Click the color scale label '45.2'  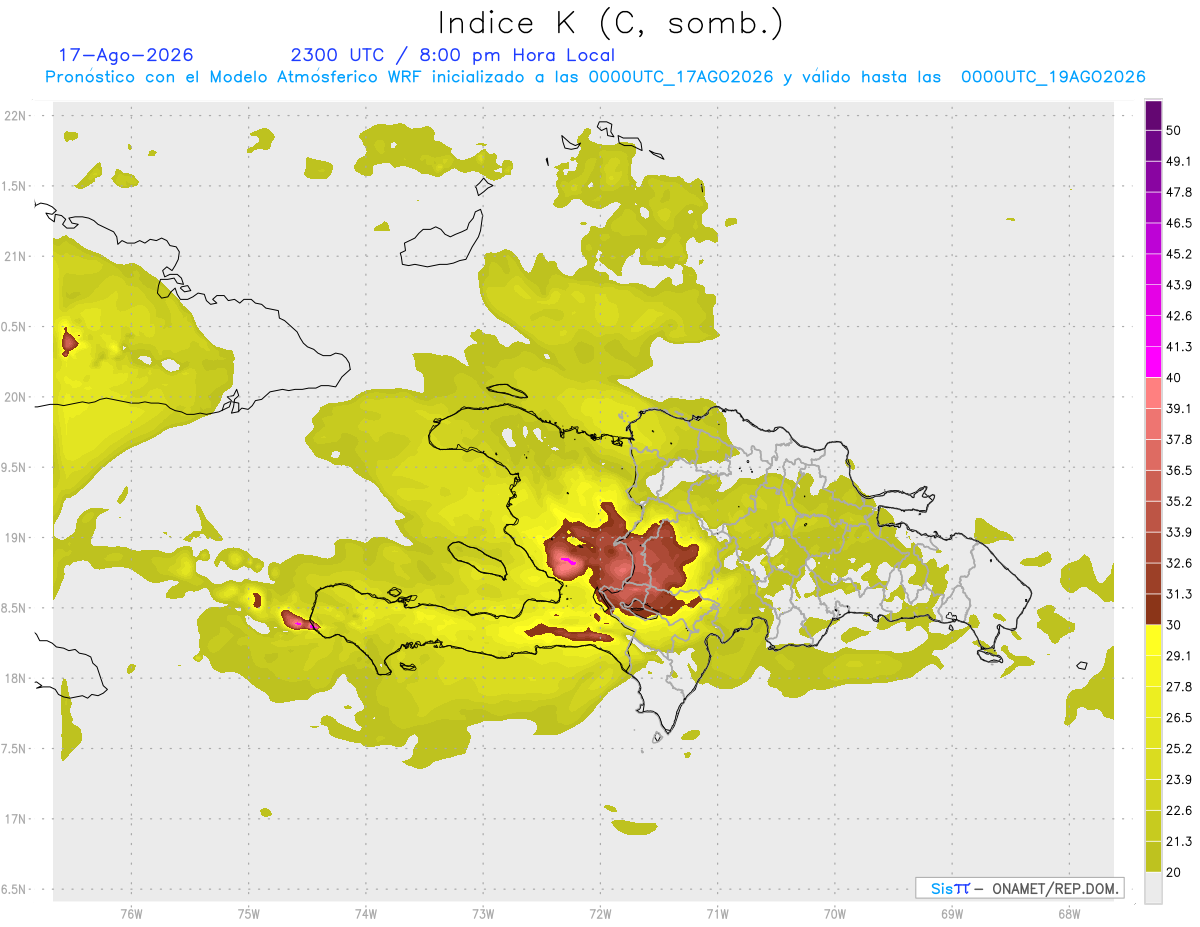pos(1179,254)
